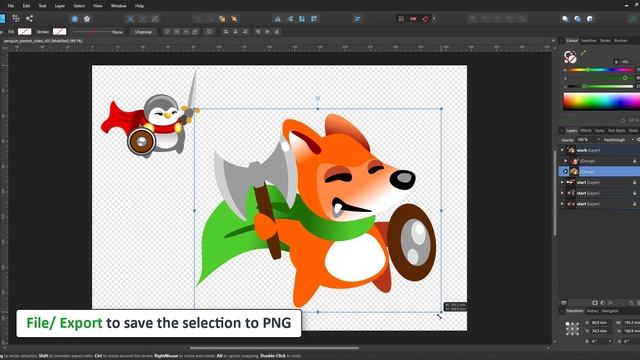Open the View menu

[x=98, y=6]
